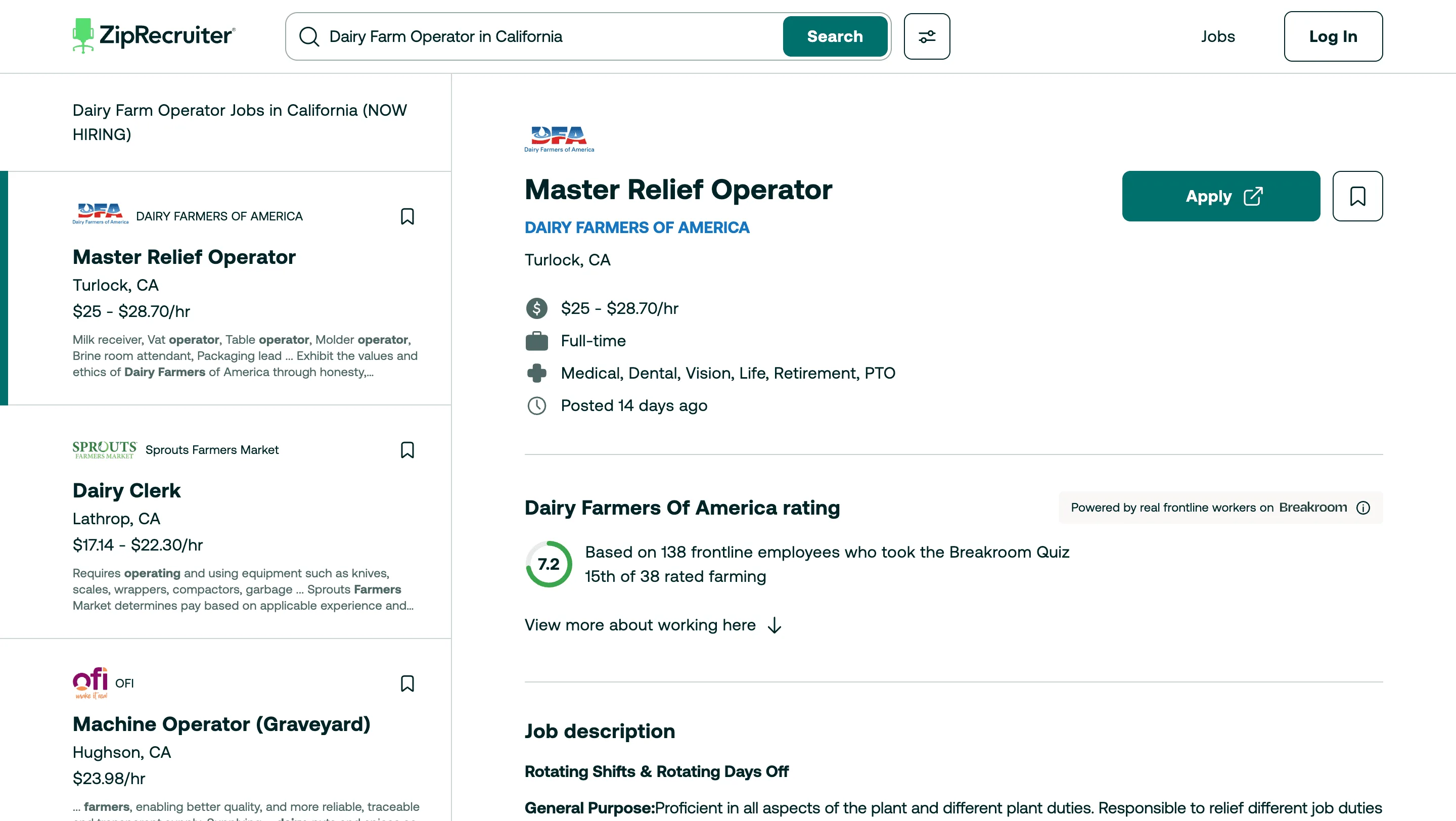1456x821 pixels.
Task: Click the Apply button
Action: point(1221,196)
